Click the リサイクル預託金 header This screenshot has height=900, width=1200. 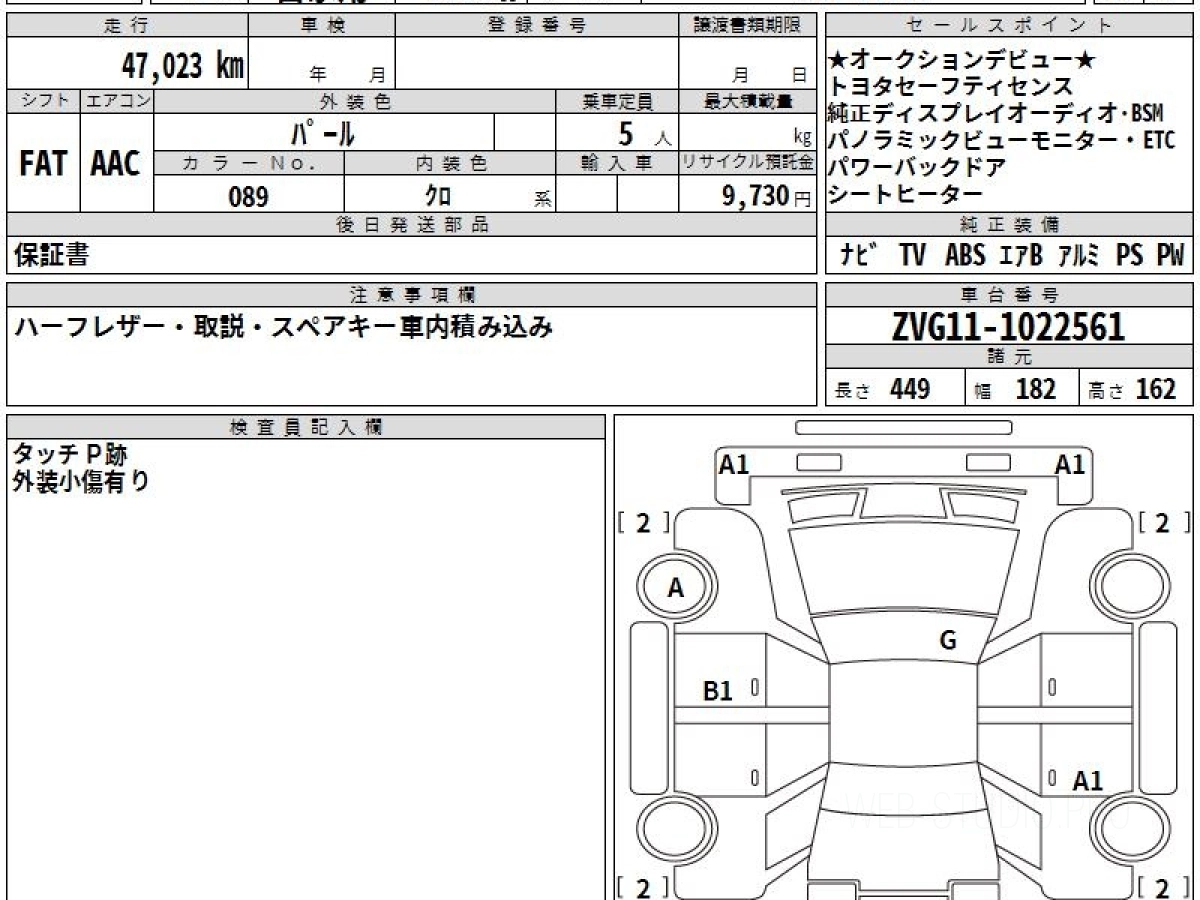749,163
